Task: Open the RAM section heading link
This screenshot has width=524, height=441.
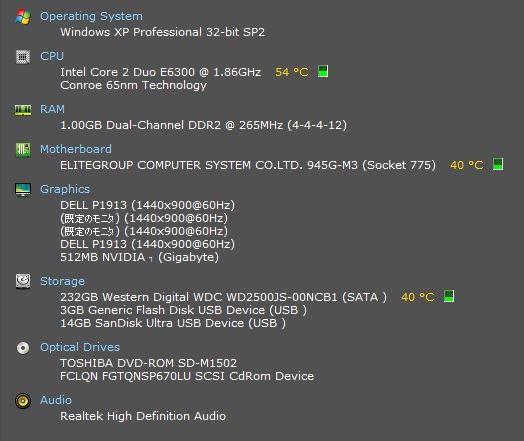Action: [x=52, y=109]
